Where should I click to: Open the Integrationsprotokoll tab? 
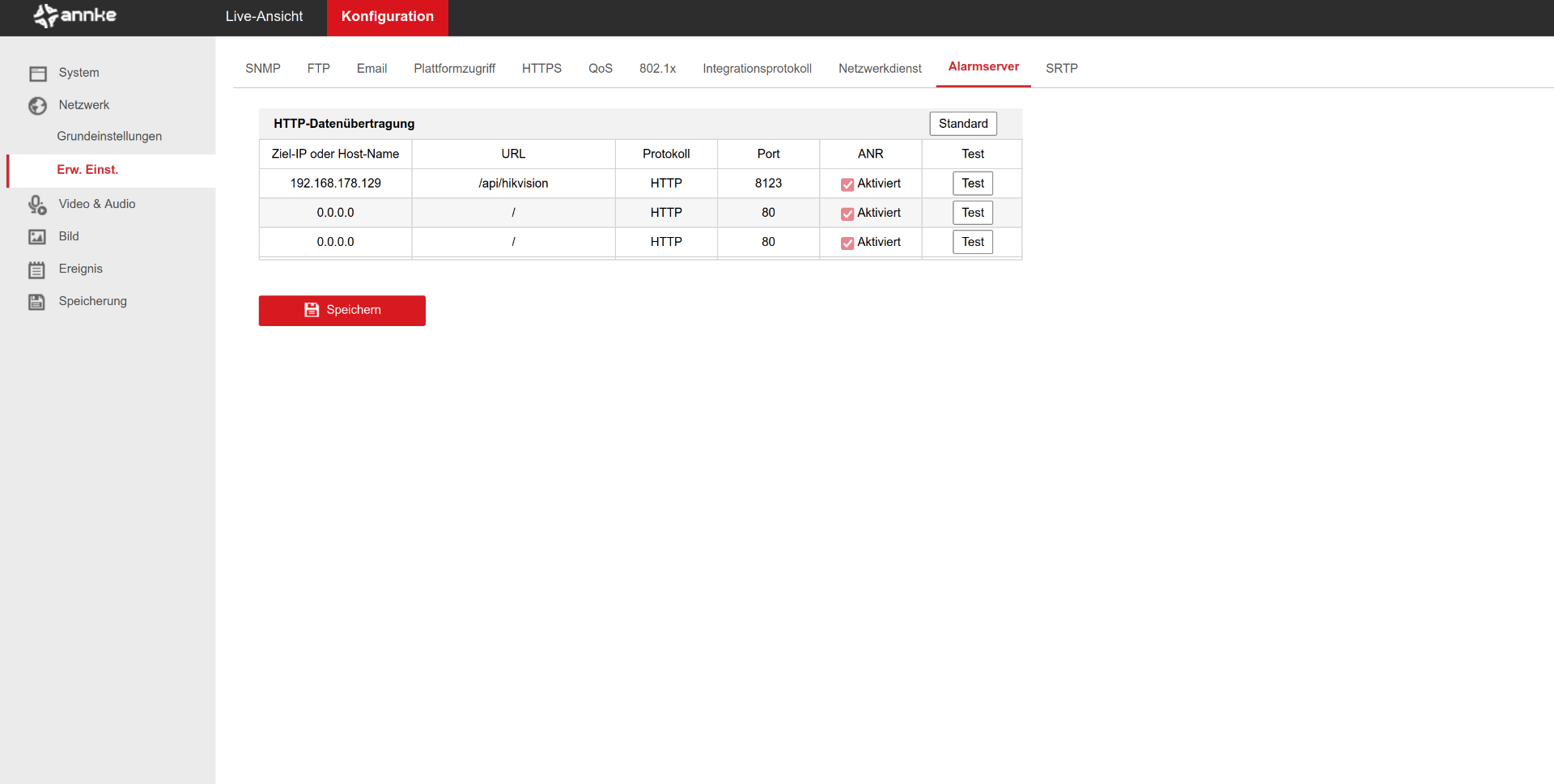[756, 69]
